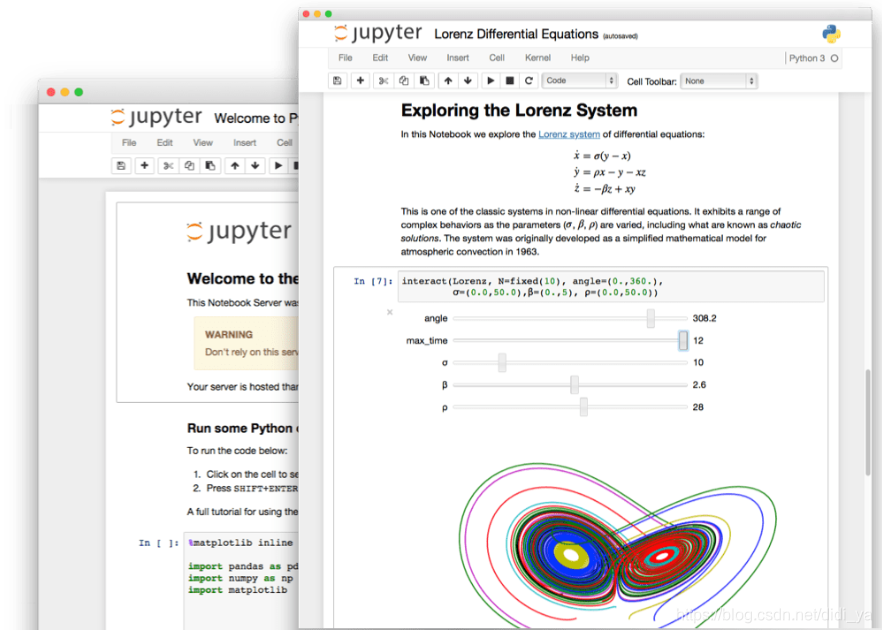Follow the Lorenz system hyperlink
882x633 pixels.
click(569, 134)
